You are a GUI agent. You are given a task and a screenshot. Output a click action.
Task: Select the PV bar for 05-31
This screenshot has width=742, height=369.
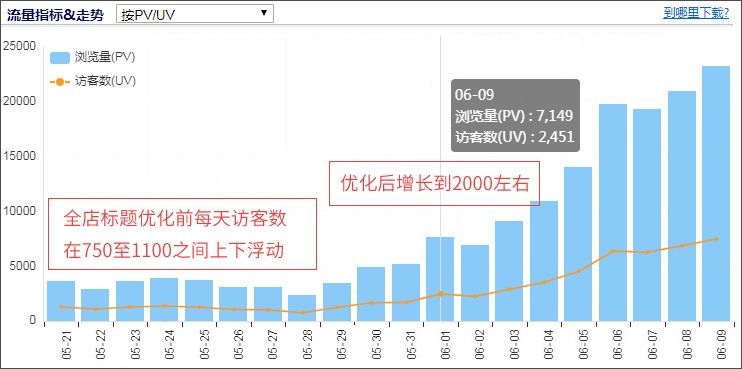pos(406,292)
